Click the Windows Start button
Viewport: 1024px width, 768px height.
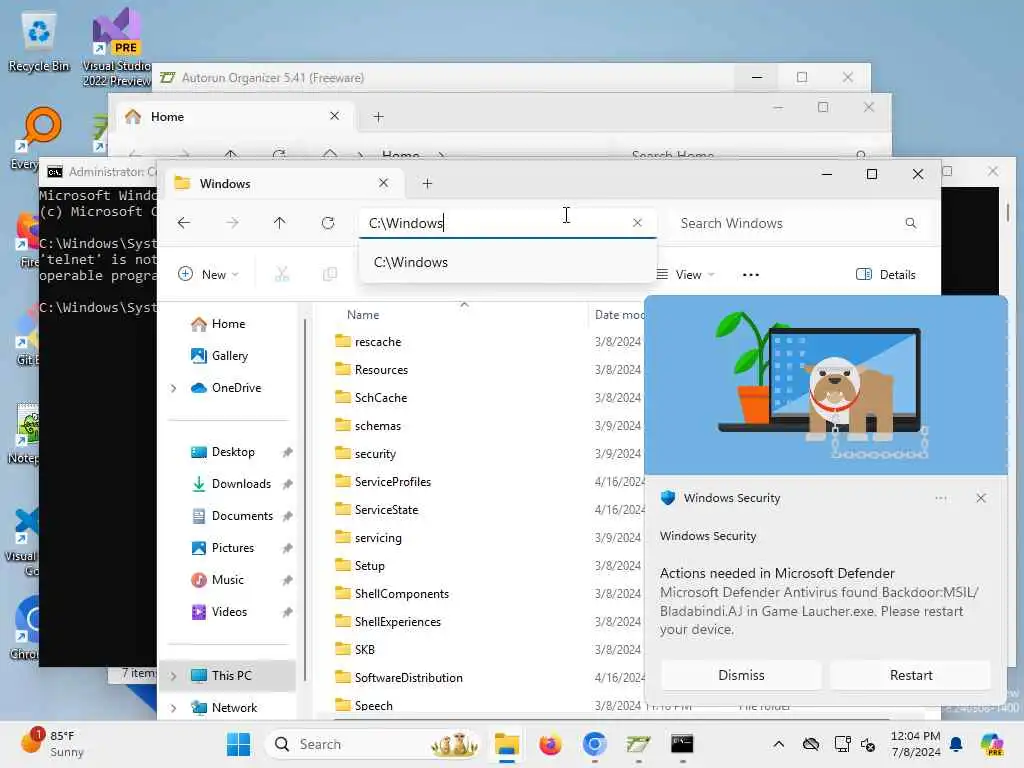(238, 744)
